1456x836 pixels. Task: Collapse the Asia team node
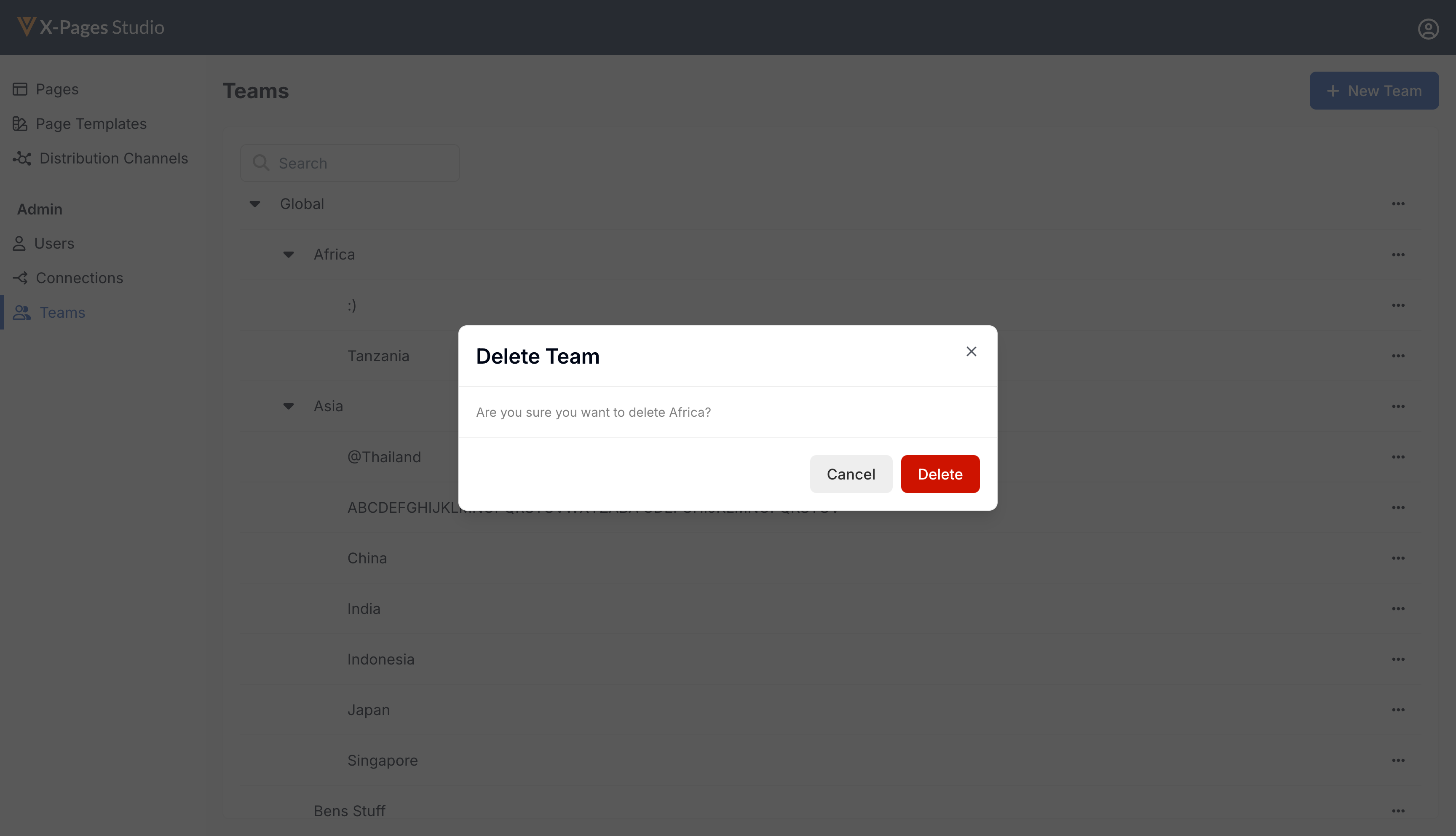coord(289,406)
